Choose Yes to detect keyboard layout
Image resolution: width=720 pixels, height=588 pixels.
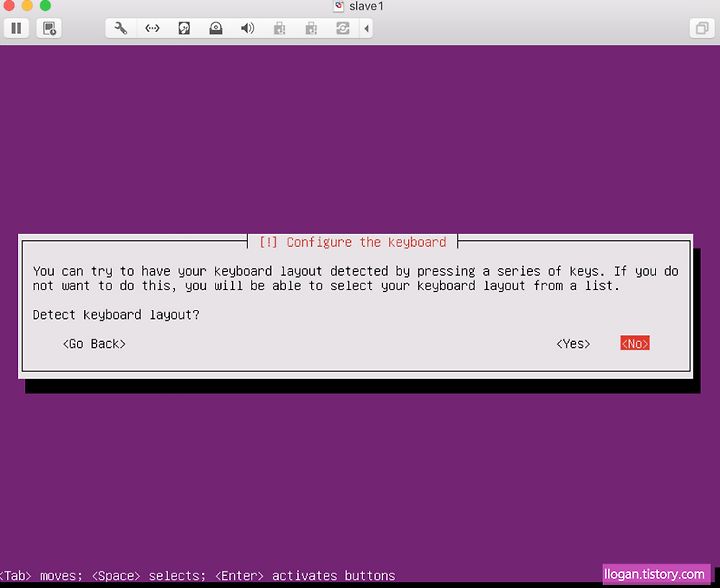(x=573, y=344)
